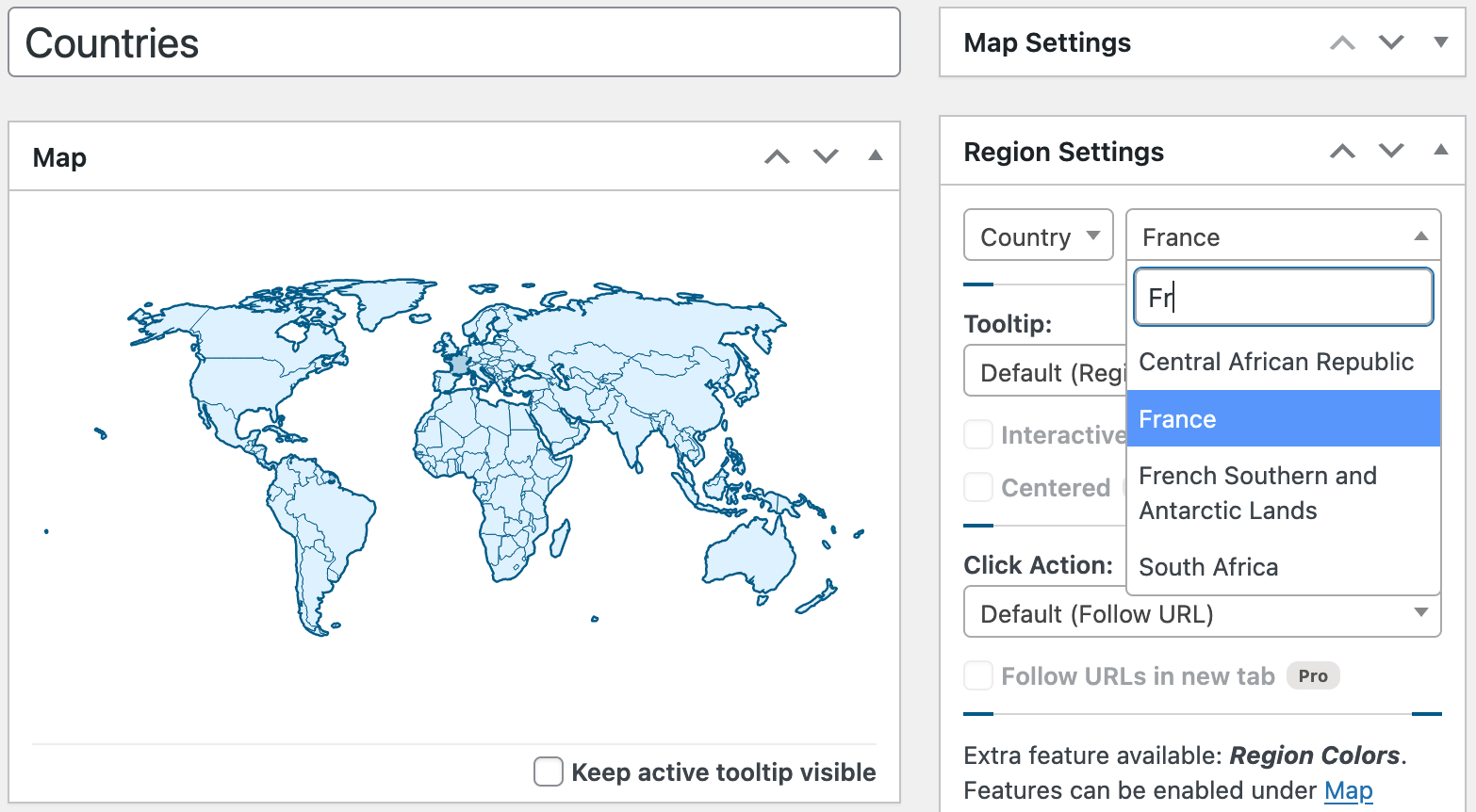The height and width of the screenshot is (812, 1476).
Task: Select Central African Republic from the list
Action: coord(1276,362)
